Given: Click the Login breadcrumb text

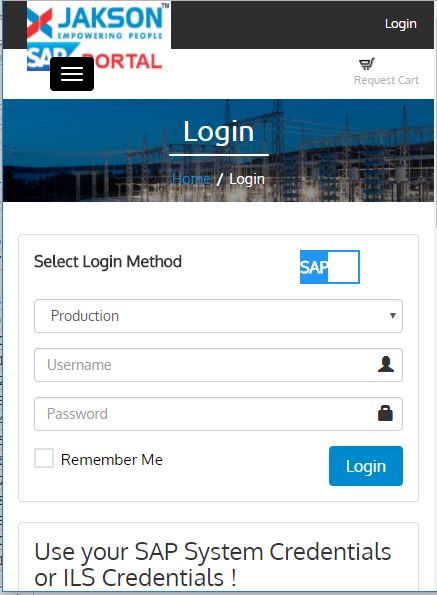Looking at the screenshot, I should [x=247, y=179].
